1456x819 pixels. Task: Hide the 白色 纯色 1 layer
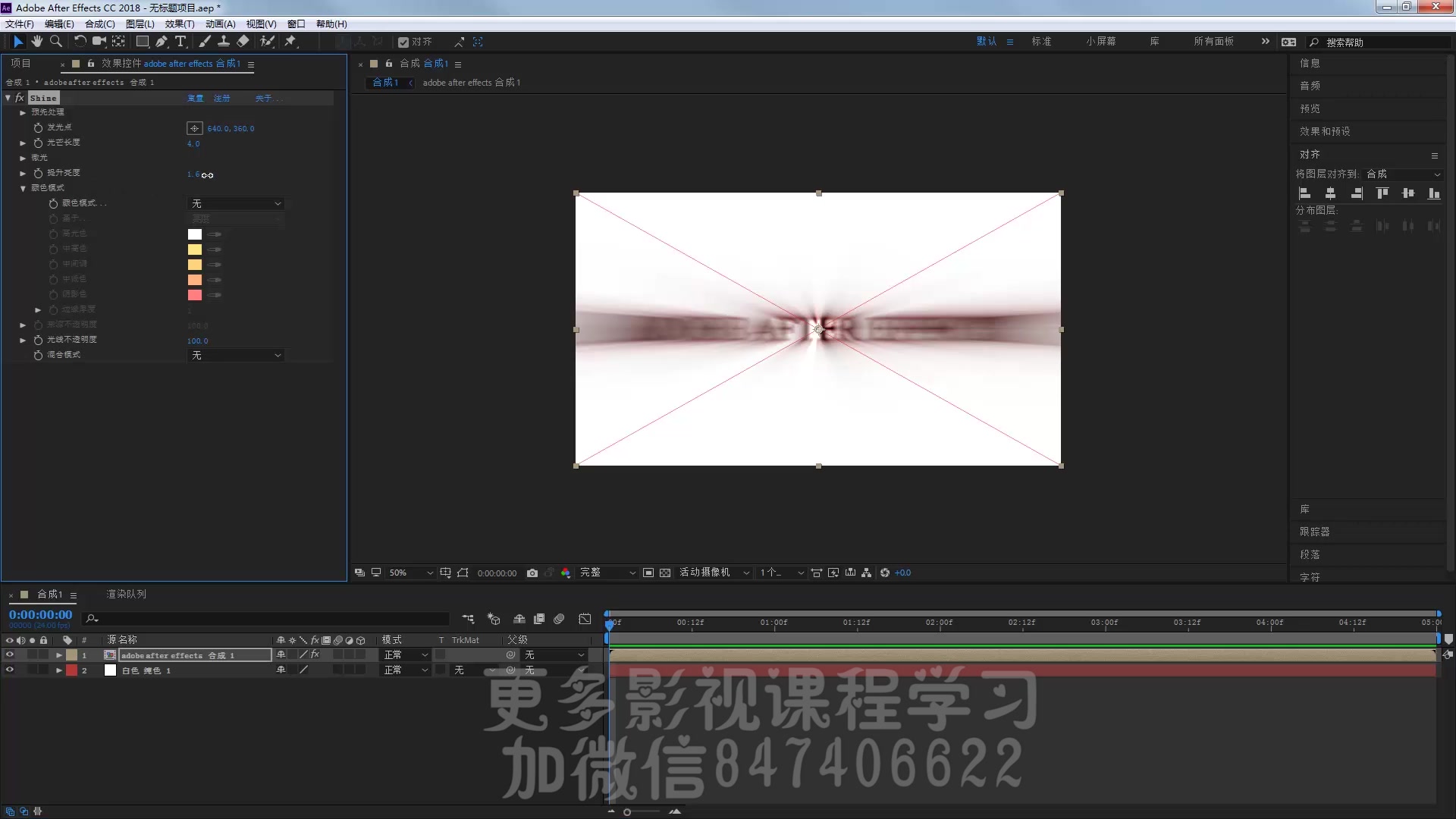(x=10, y=670)
